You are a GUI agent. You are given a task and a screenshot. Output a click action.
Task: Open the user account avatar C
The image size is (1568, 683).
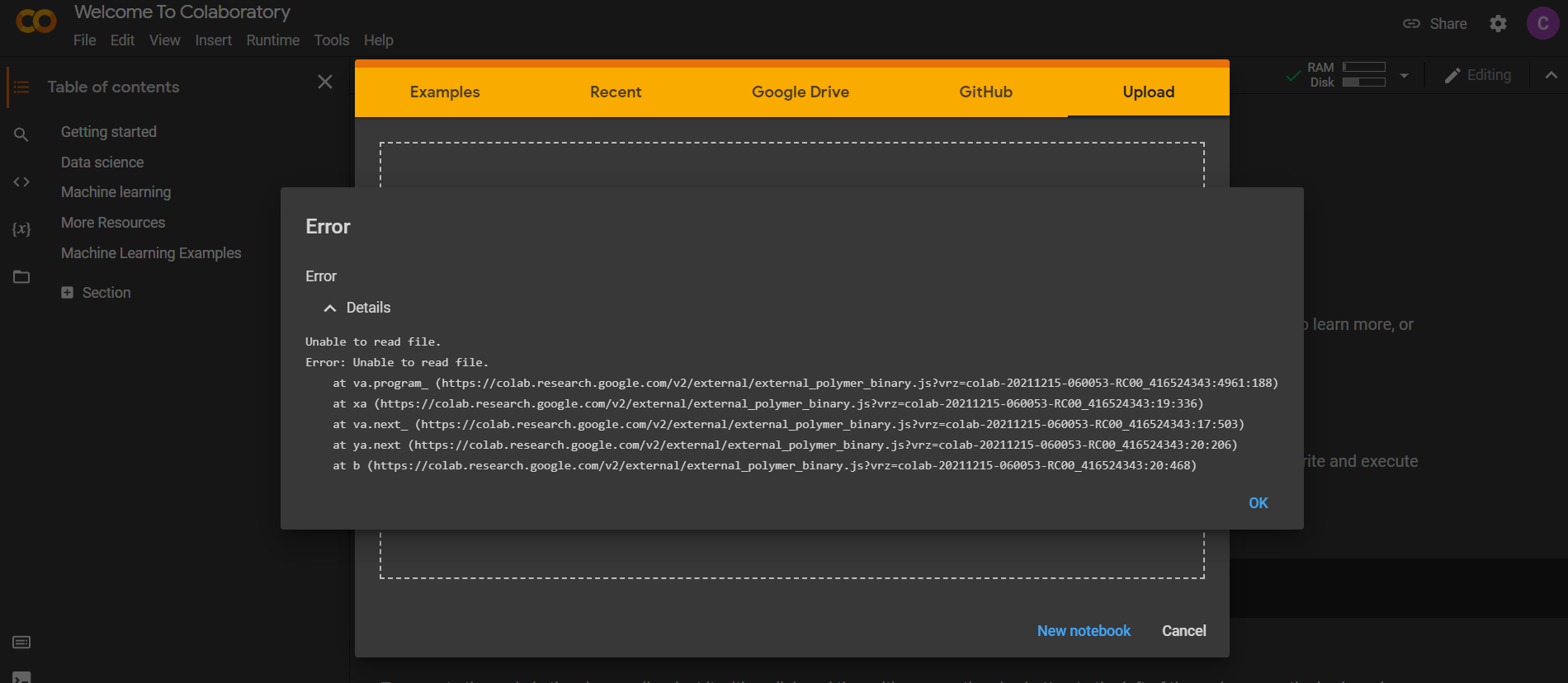(x=1542, y=23)
